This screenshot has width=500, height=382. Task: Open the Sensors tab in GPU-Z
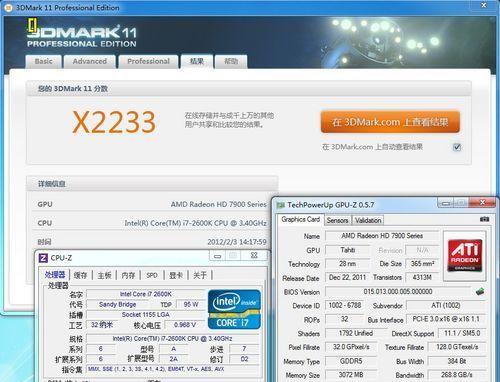tap(337, 220)
